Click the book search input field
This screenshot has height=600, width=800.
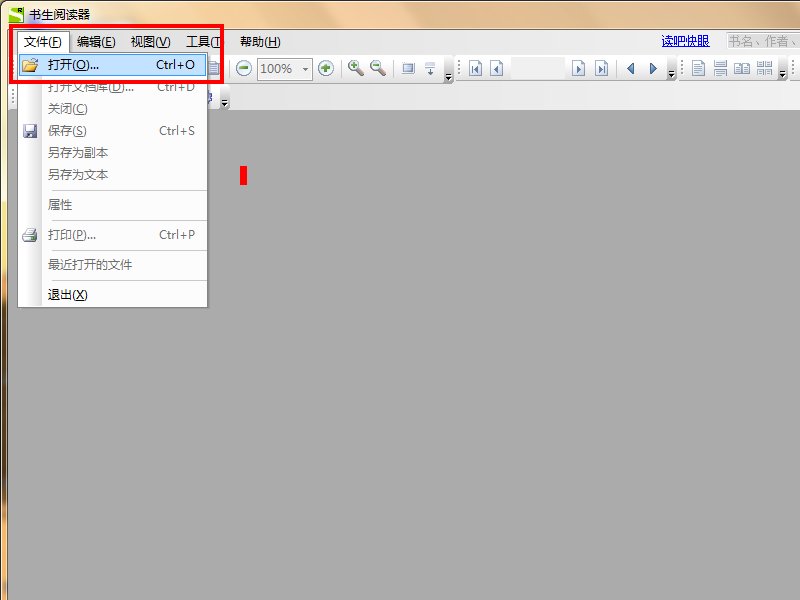point(760,41)
